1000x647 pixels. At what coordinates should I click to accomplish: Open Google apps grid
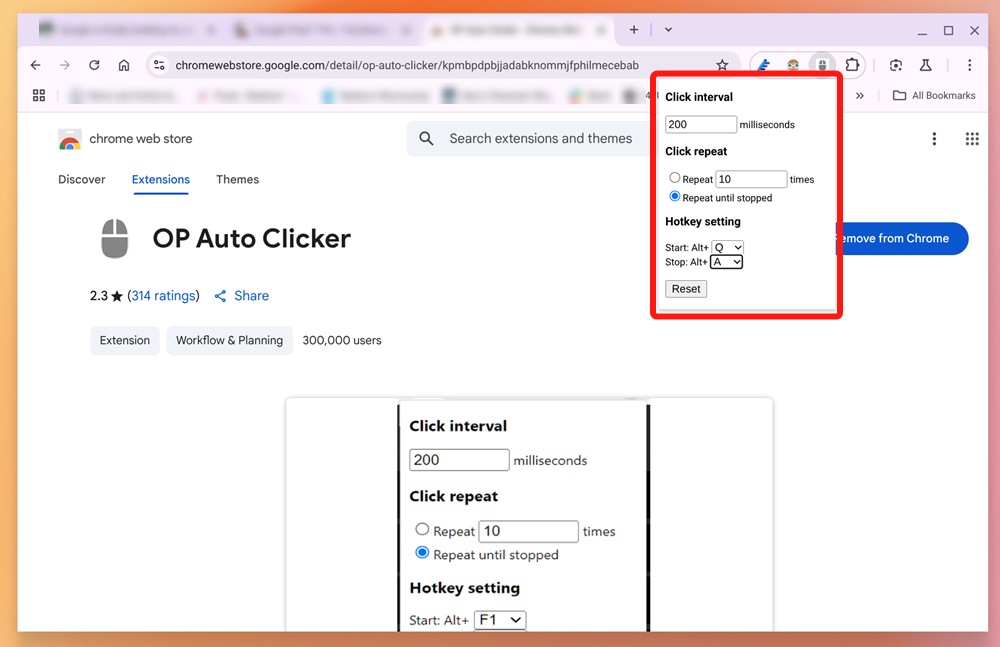[x=972, y=138]
